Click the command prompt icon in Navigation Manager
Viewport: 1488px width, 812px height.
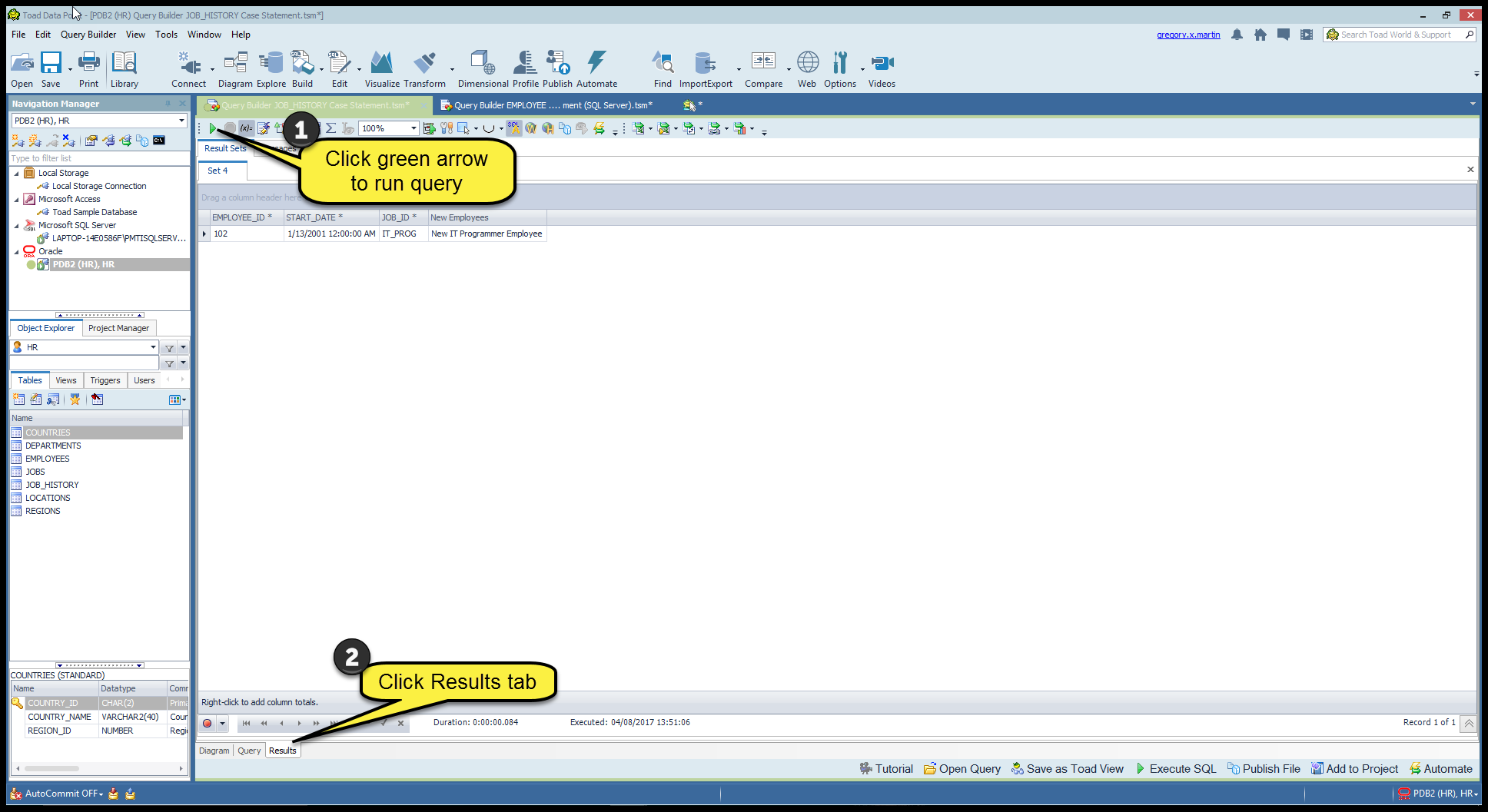pos(159,141)
